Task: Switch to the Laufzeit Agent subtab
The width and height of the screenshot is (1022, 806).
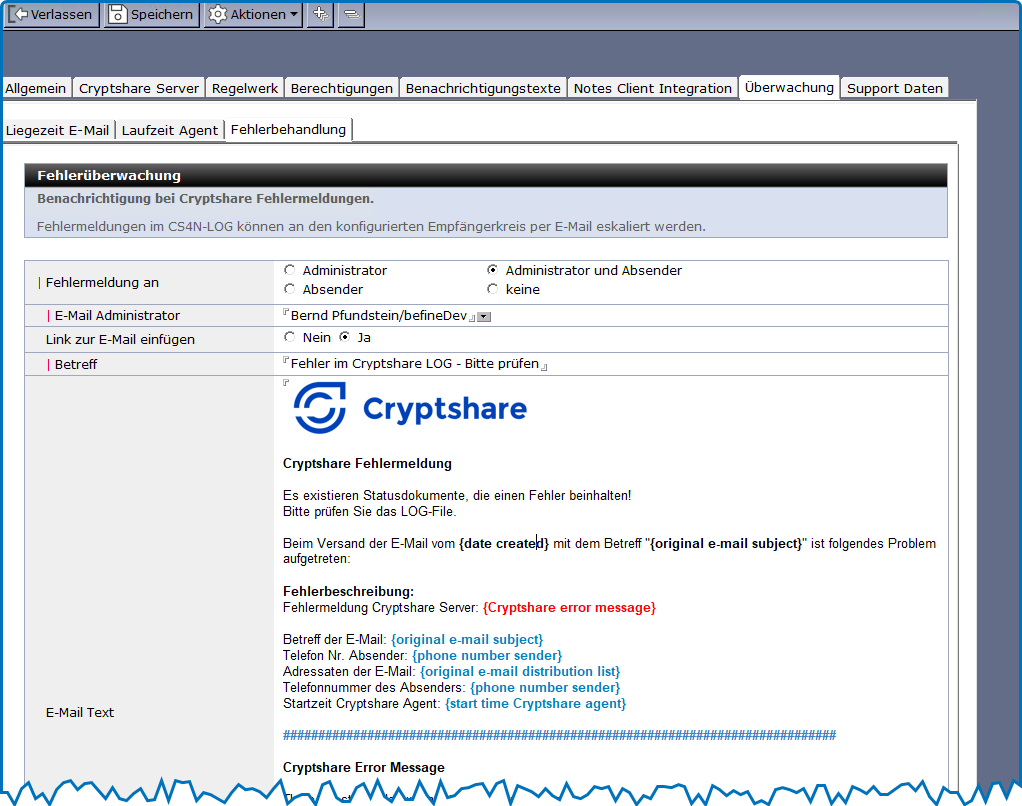Action: [170, 130]
